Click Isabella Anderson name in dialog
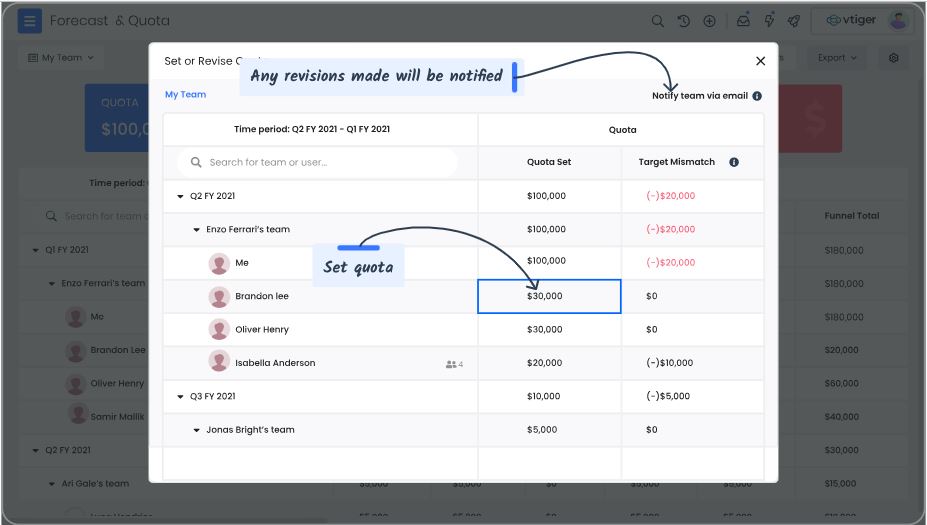The height and width of the screenshot is (525, 927). 275,363
